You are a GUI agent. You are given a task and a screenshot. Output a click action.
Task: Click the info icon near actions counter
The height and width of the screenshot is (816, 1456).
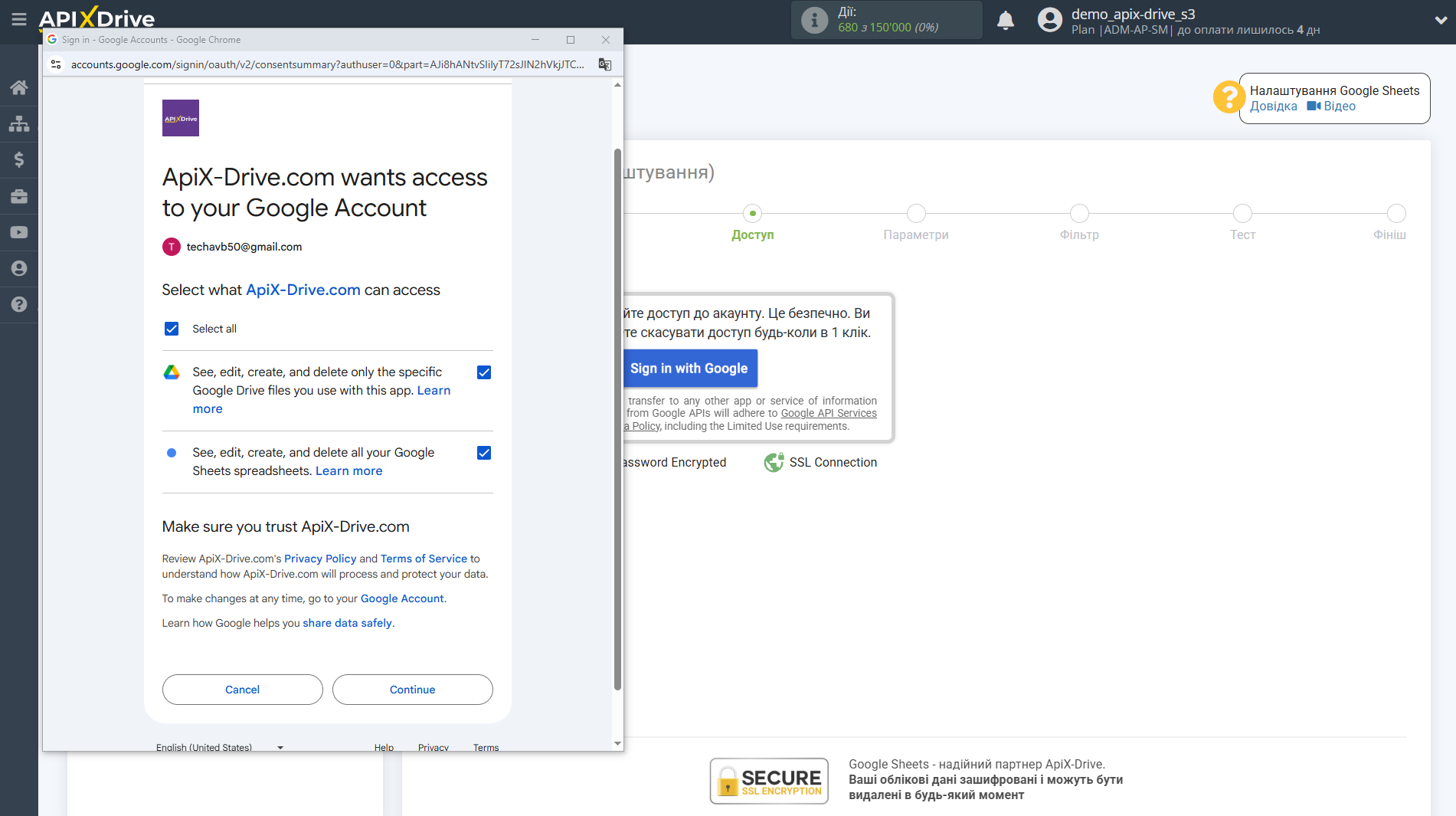[x=815, y=21]
